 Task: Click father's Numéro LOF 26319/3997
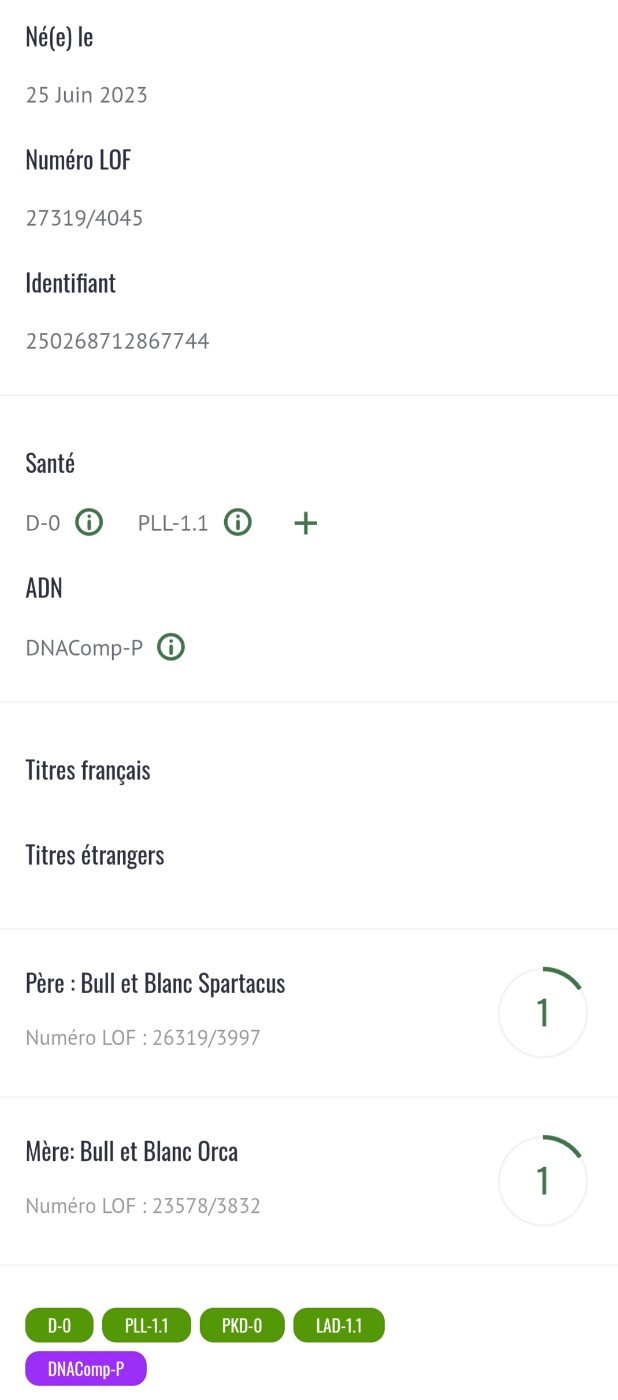point(143,1038)
